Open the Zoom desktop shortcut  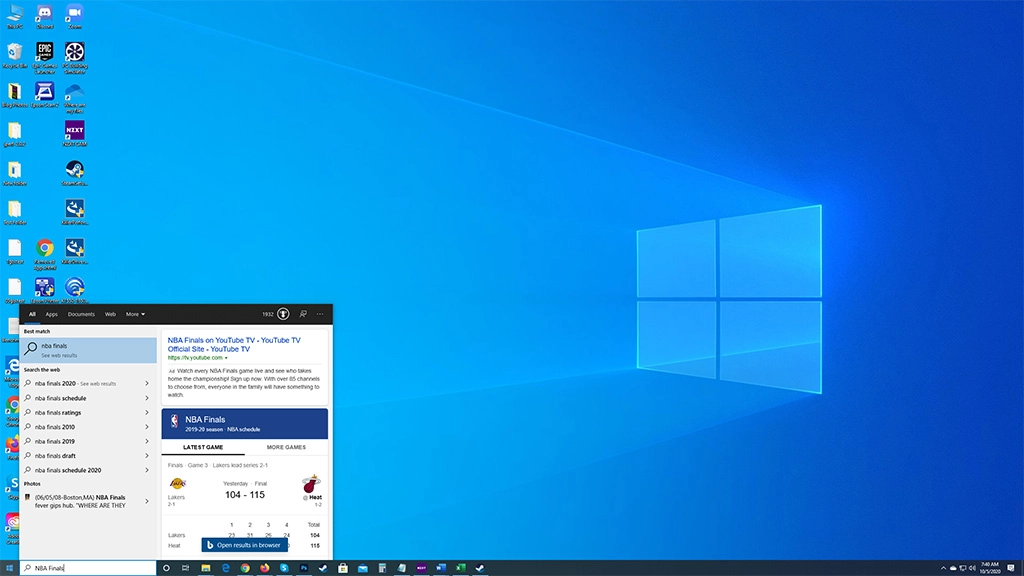(74, 16)
